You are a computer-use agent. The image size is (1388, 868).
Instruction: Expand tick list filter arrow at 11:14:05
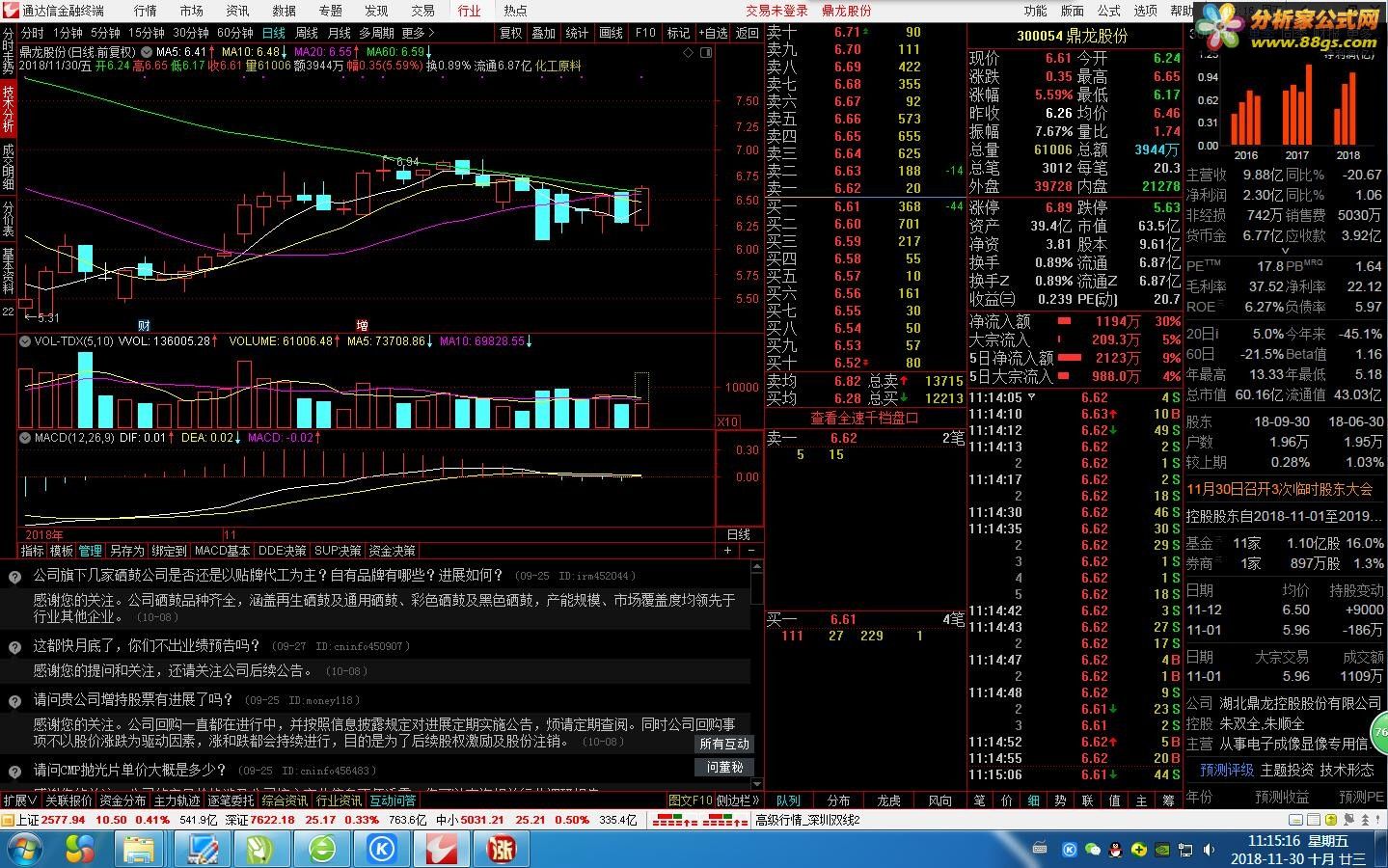[x=1031, y=397]
